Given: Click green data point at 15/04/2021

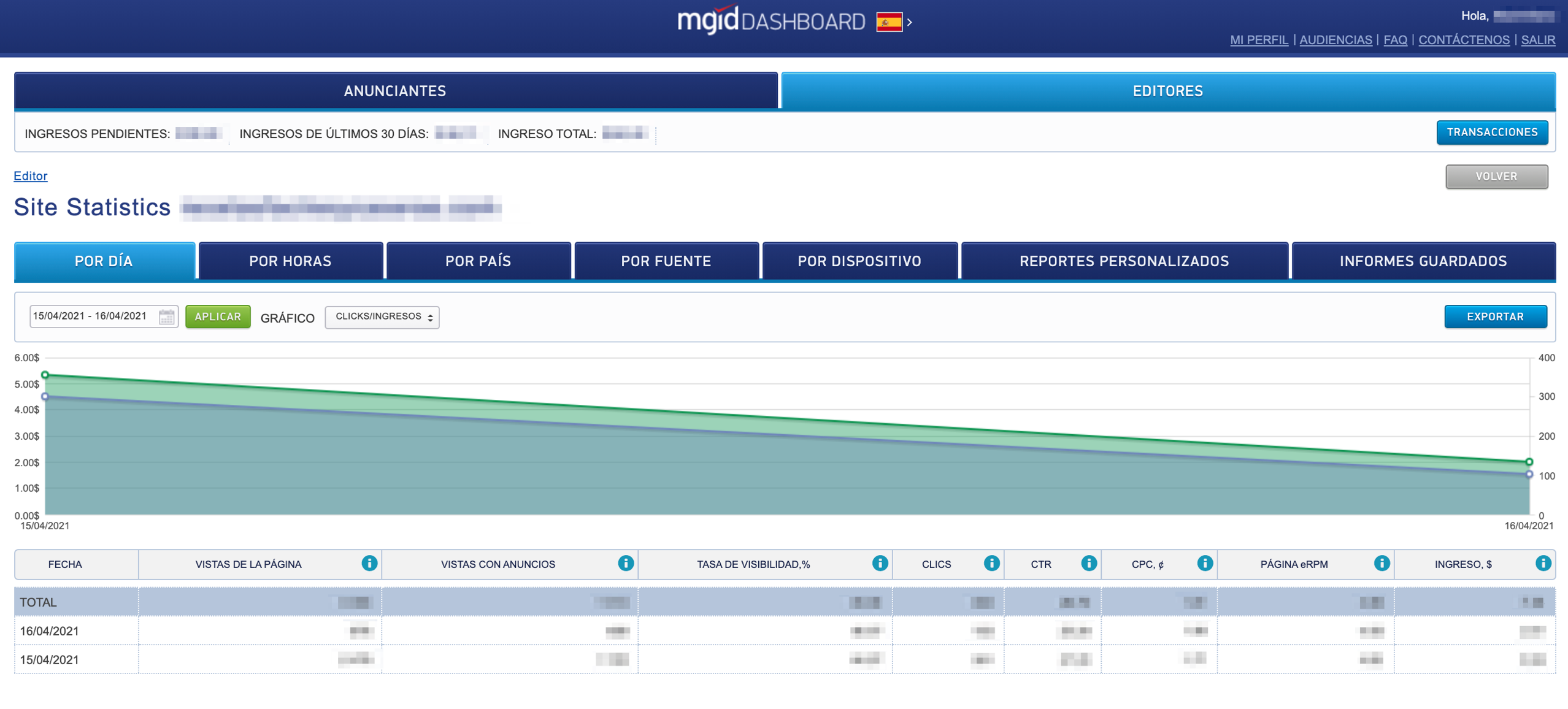Looking at the screenshot, I should tap(45, 375).
